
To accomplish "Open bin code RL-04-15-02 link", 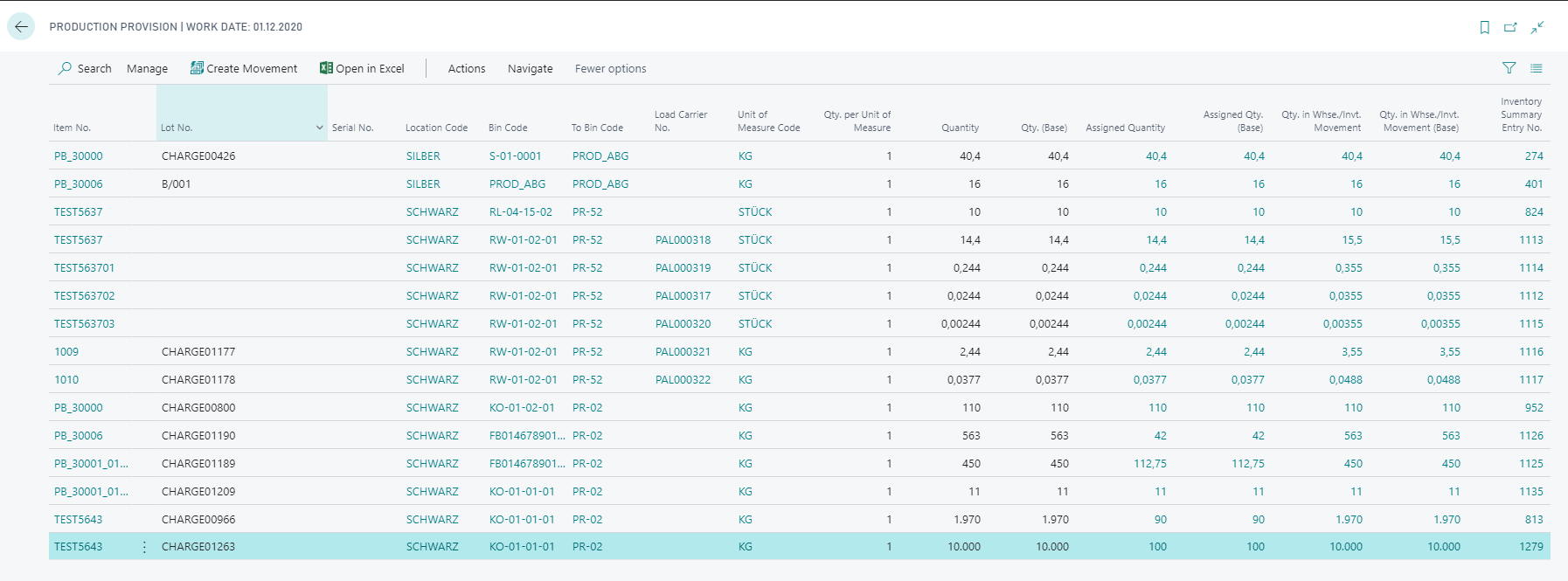I will click(x=521, y=212).
